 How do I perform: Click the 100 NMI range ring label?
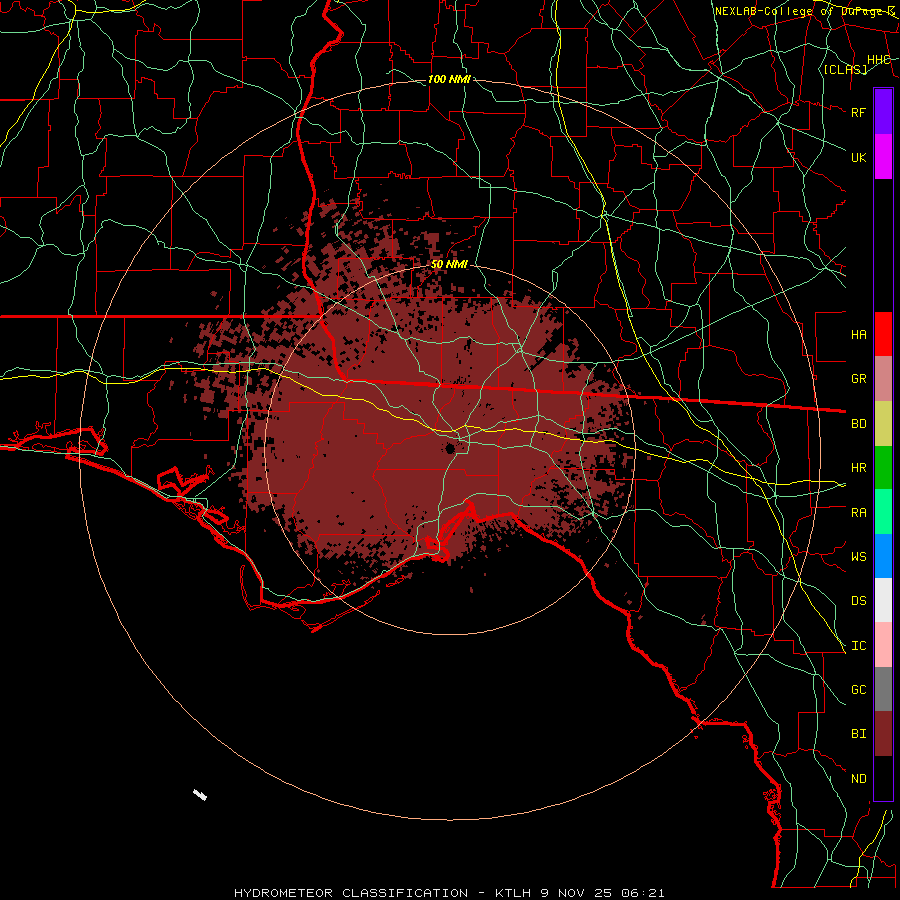(449, 79)
